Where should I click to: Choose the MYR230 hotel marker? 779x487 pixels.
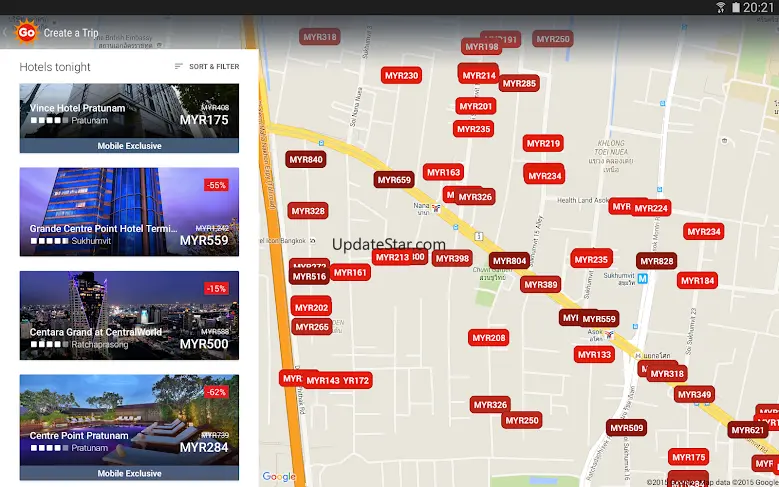coord(402,75)
